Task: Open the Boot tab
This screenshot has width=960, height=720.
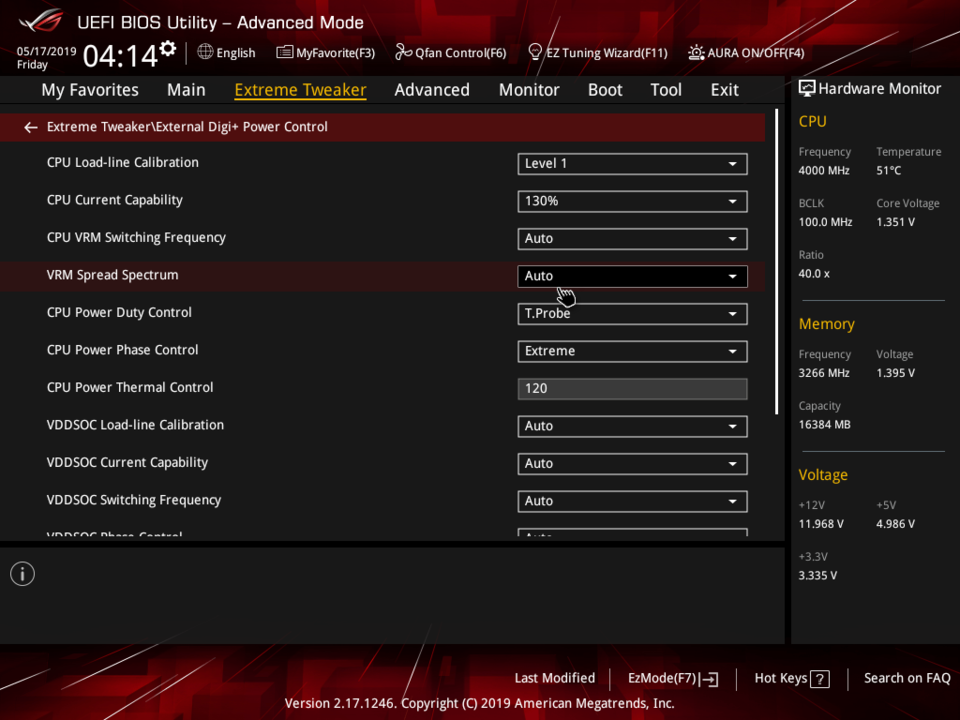Action: [605, 90]
